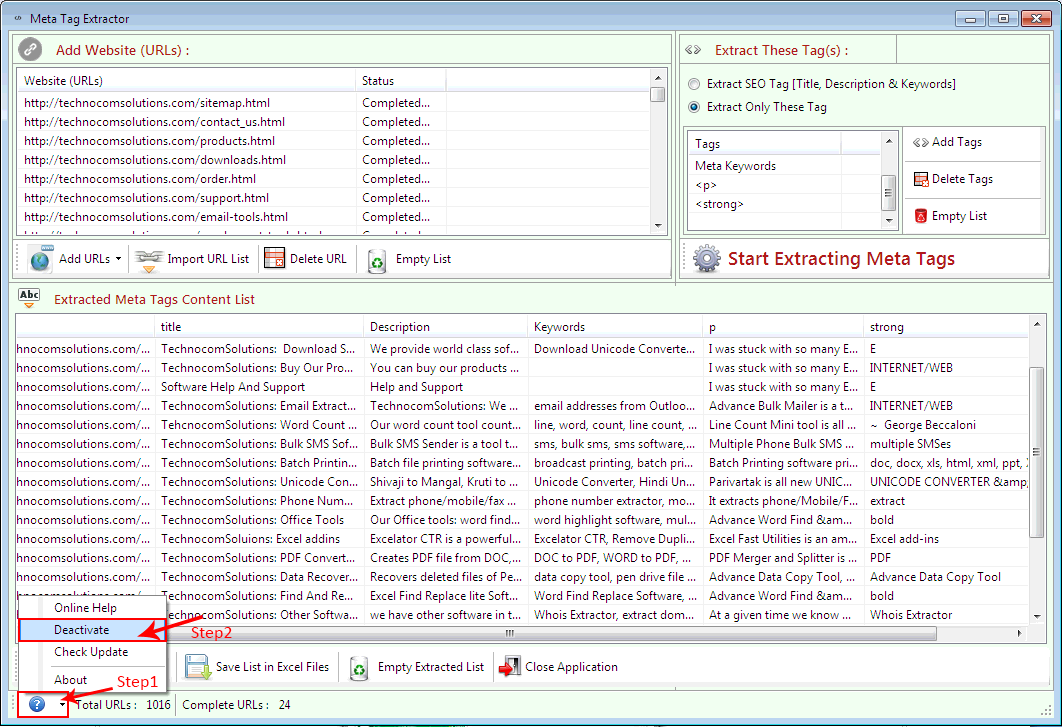Screen dimensions: 1062x727
Task: Click the Close Application label
Action: 571,667
